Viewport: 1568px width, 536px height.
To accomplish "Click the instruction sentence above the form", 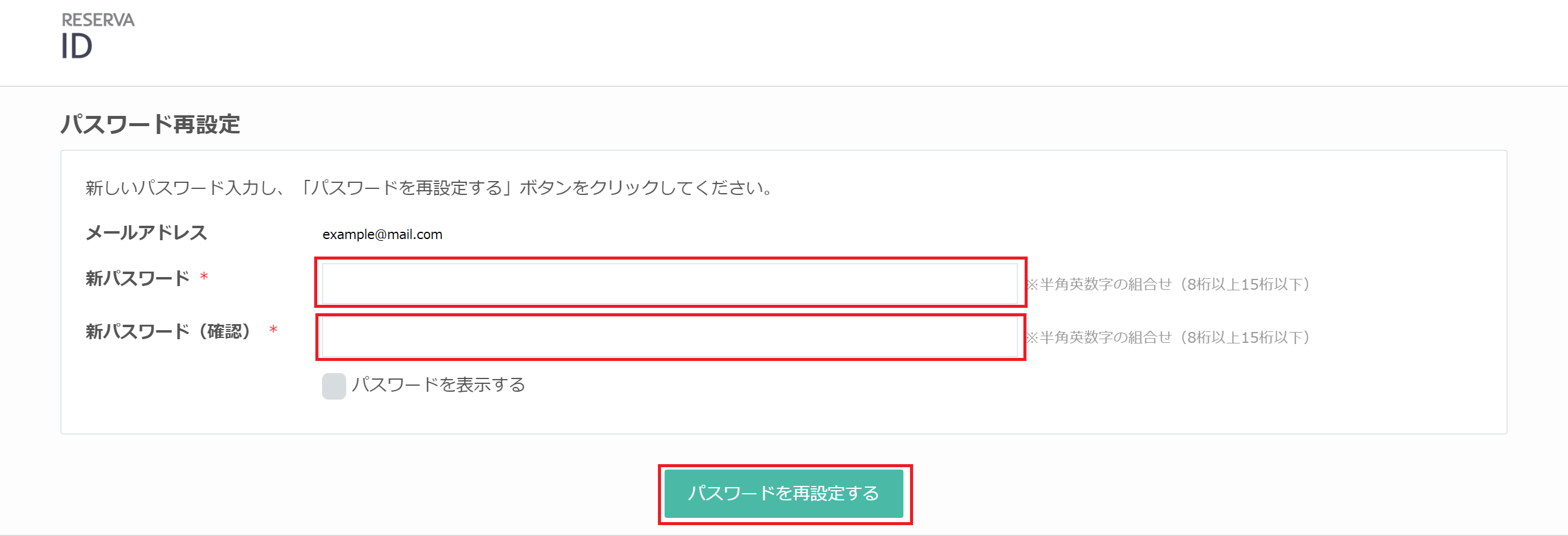I will (429, 188).
